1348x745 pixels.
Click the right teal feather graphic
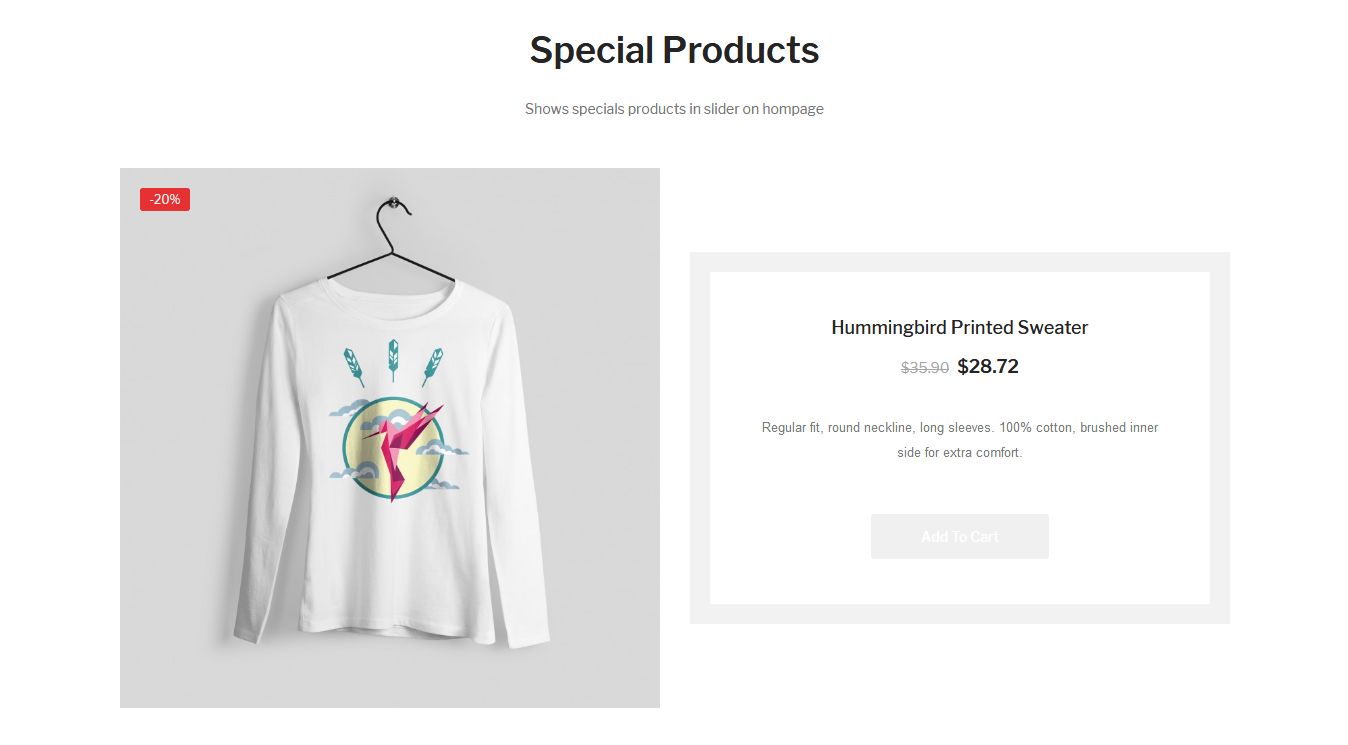(433, 365)
